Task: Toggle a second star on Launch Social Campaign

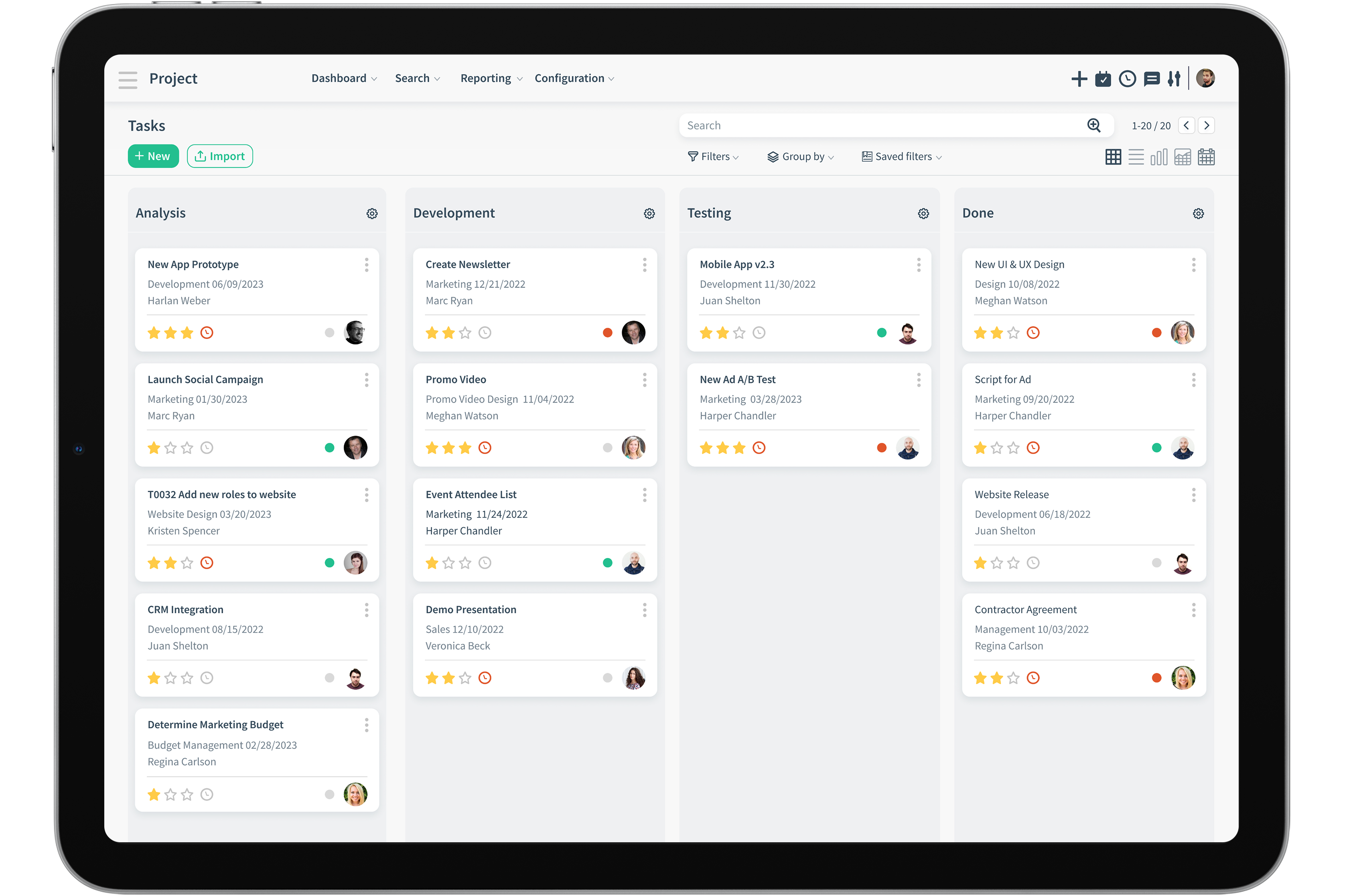Action: tap(170, 448)
